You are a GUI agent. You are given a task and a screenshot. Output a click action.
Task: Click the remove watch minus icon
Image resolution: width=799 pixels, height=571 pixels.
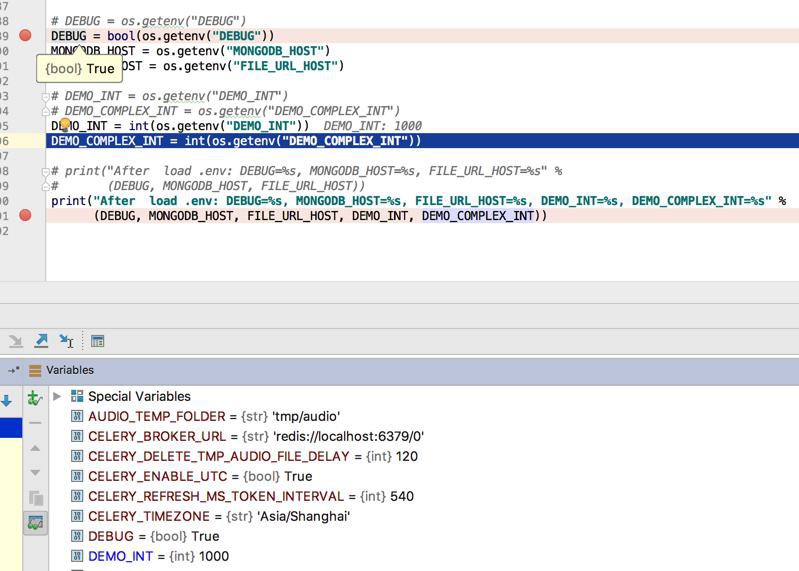coord(35,423)
